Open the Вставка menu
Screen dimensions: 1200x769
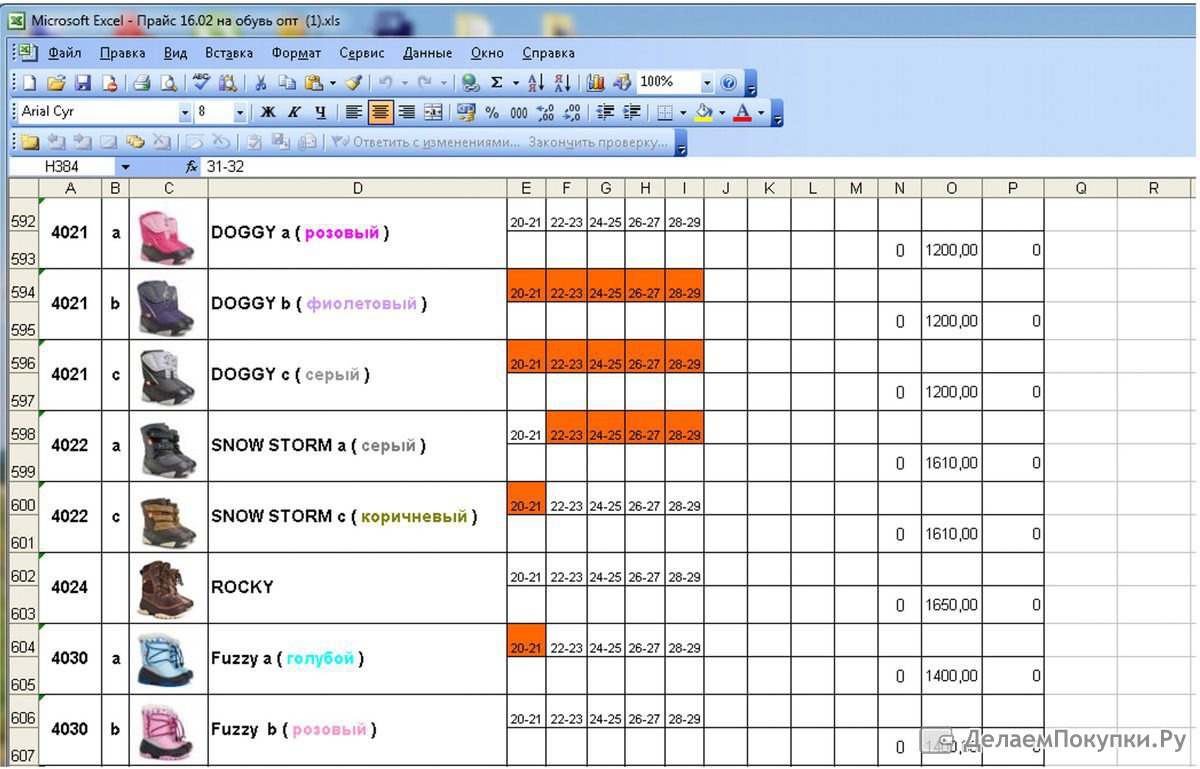click(229, 53)
